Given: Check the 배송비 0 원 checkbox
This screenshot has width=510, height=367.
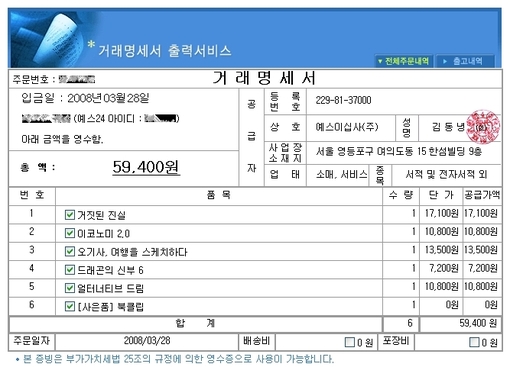Looking at the screenshot, I should [349, 342].
